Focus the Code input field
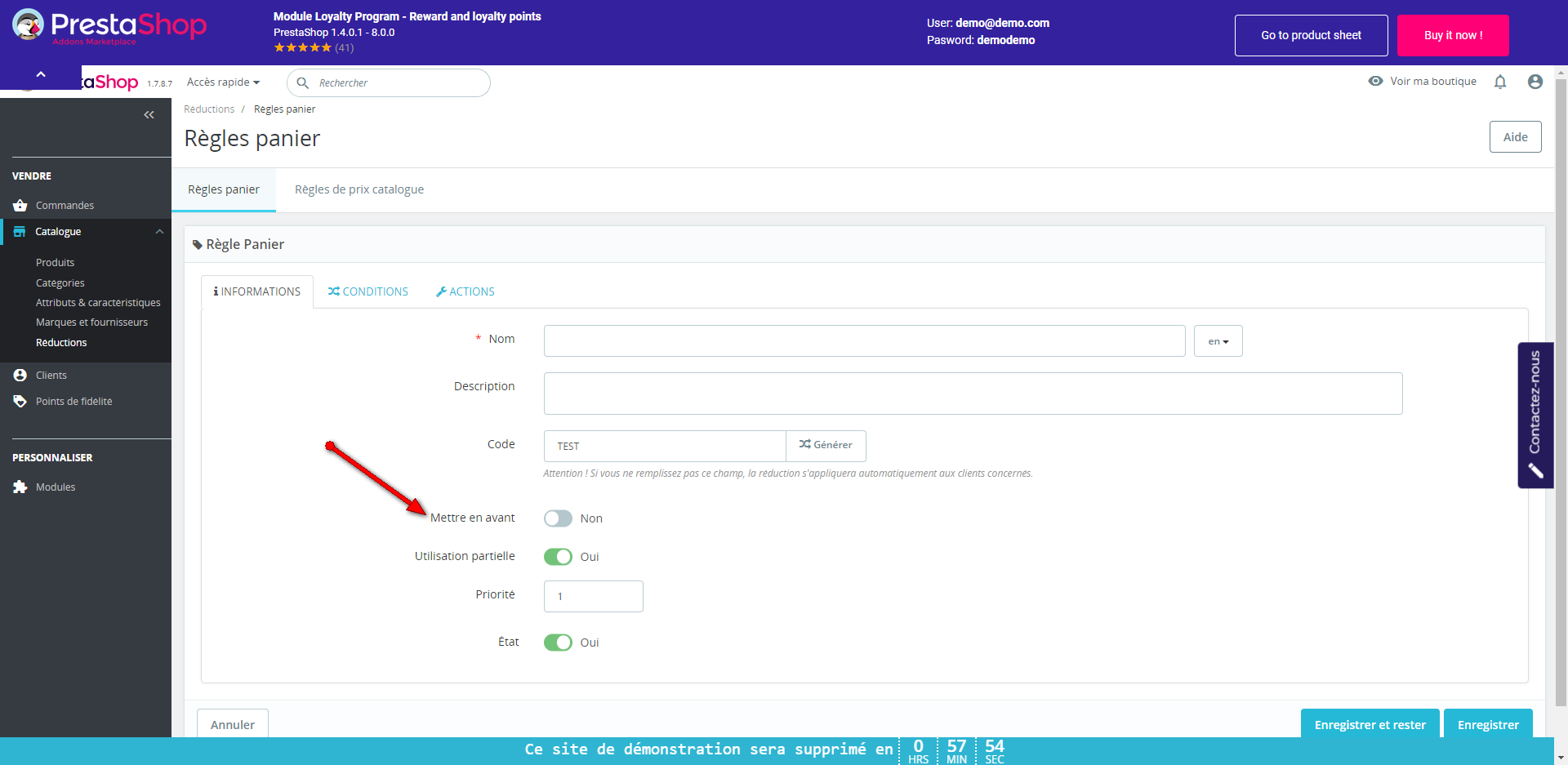 point(665,446)
